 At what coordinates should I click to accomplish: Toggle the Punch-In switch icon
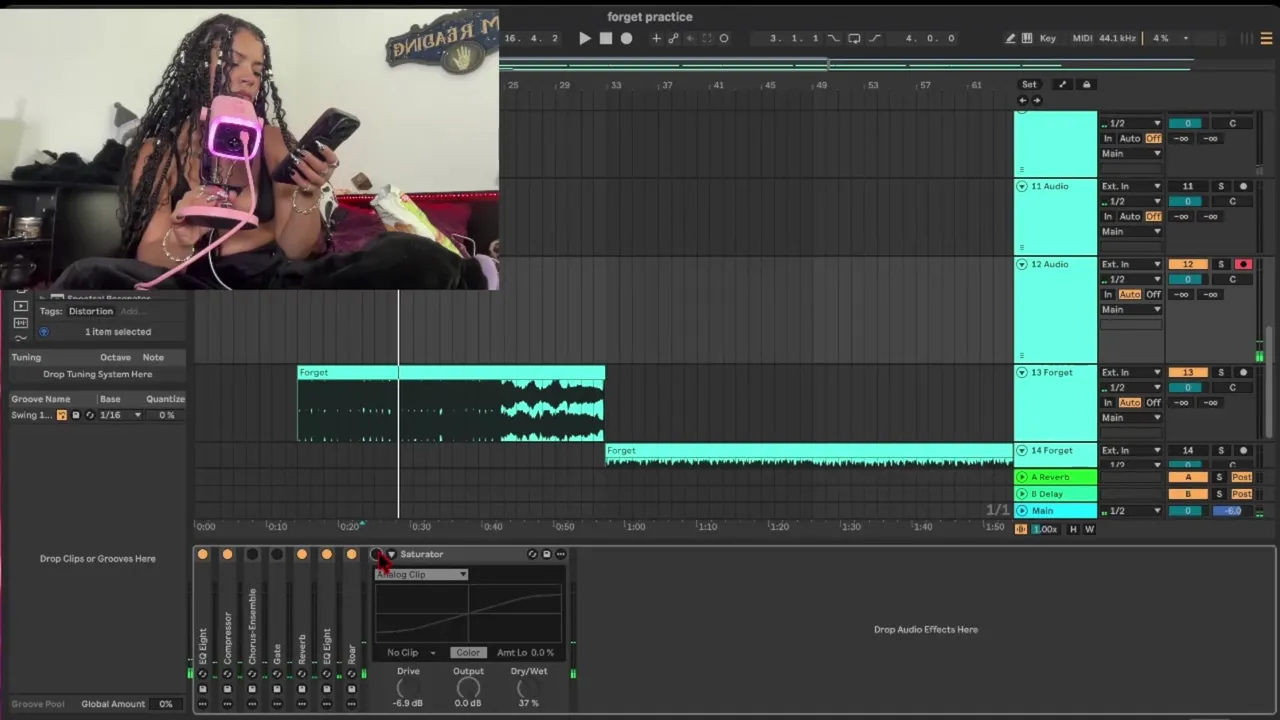click(x=833, y=38)
